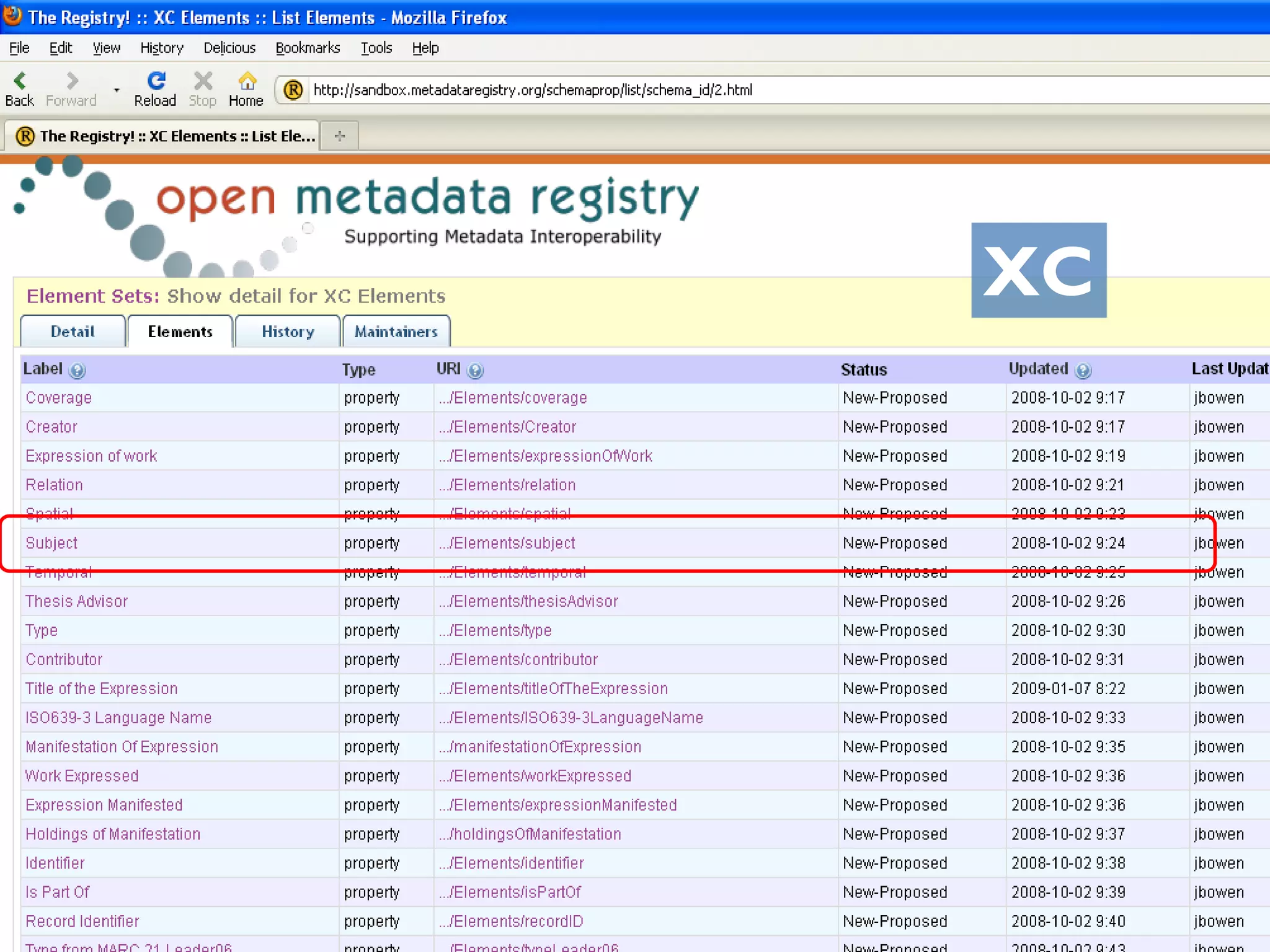The height and width of the screenshot is (952, 1270).
Task: Click the help icon beside Updated header
Action: pyautogui.click(x=1083, y=371)
